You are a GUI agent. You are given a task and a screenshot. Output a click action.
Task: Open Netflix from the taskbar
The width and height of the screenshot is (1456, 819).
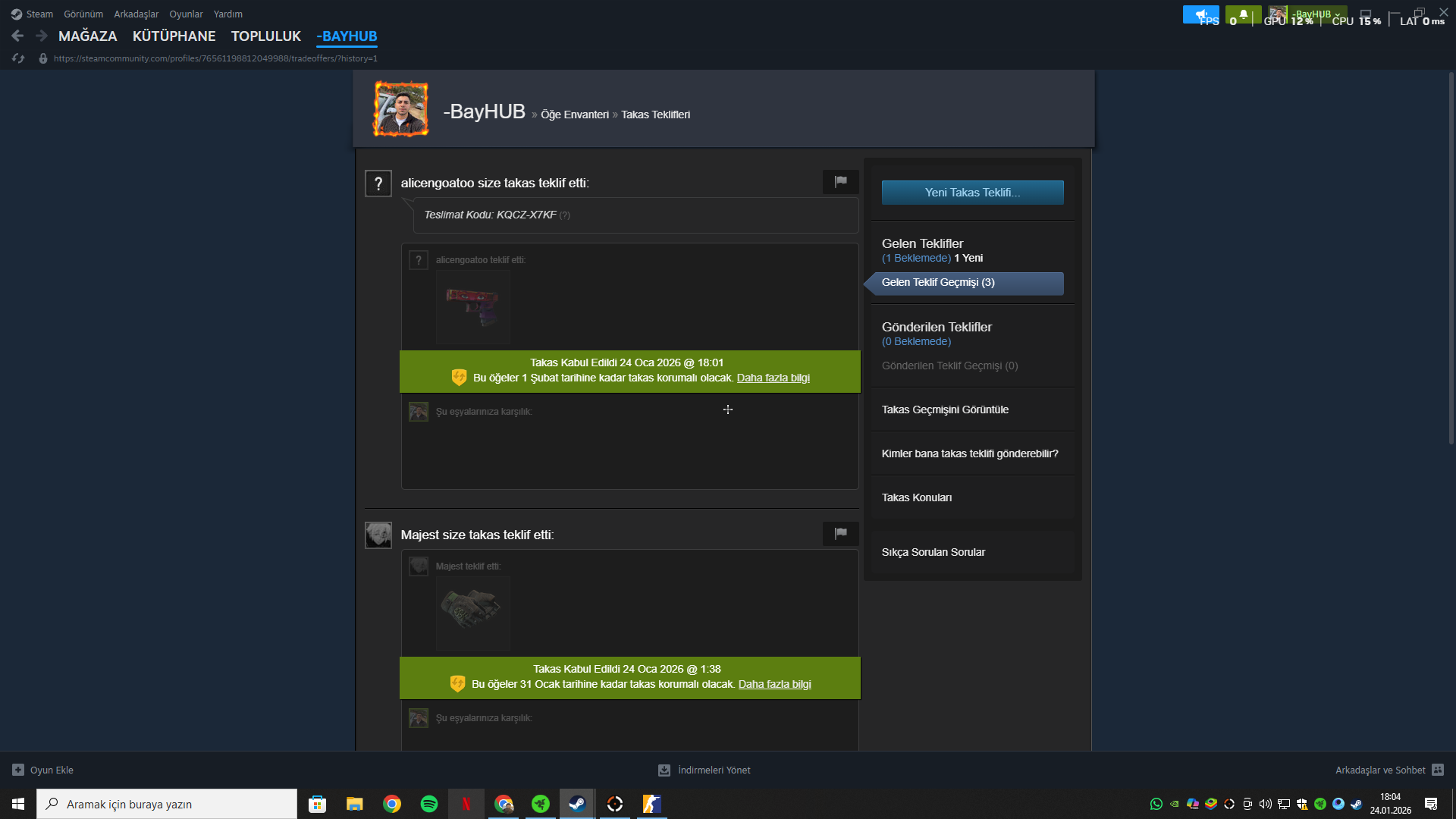[x=466, y=804]
